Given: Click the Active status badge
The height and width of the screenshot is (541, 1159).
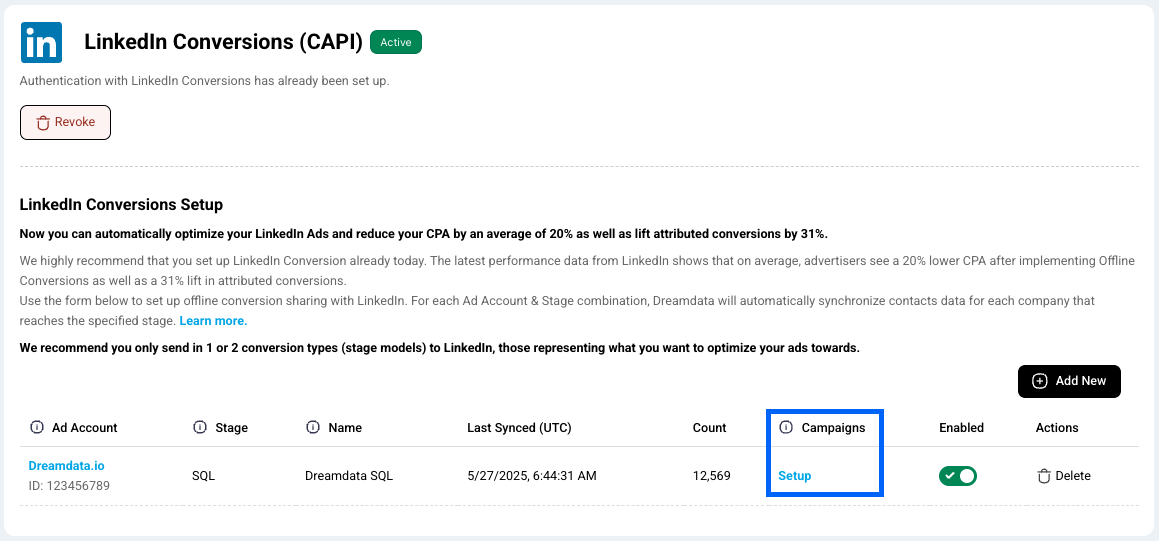Looking at the screenshot, I should (x=395, y=42).
